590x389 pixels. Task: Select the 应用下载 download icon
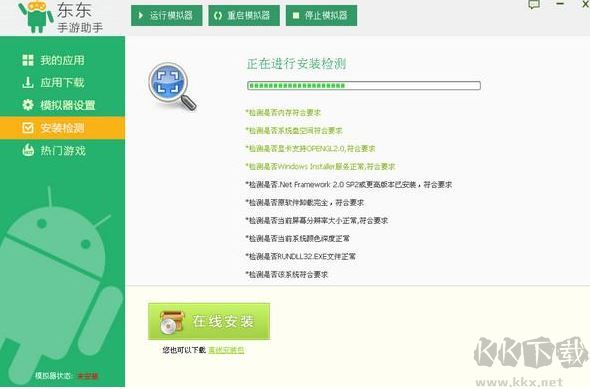click(28, 82)
